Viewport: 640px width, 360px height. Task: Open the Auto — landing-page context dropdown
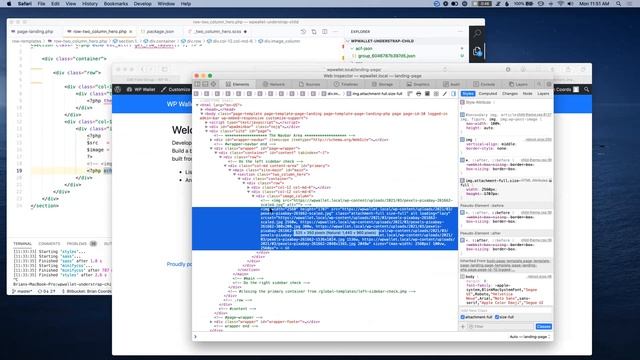point(530,337)
